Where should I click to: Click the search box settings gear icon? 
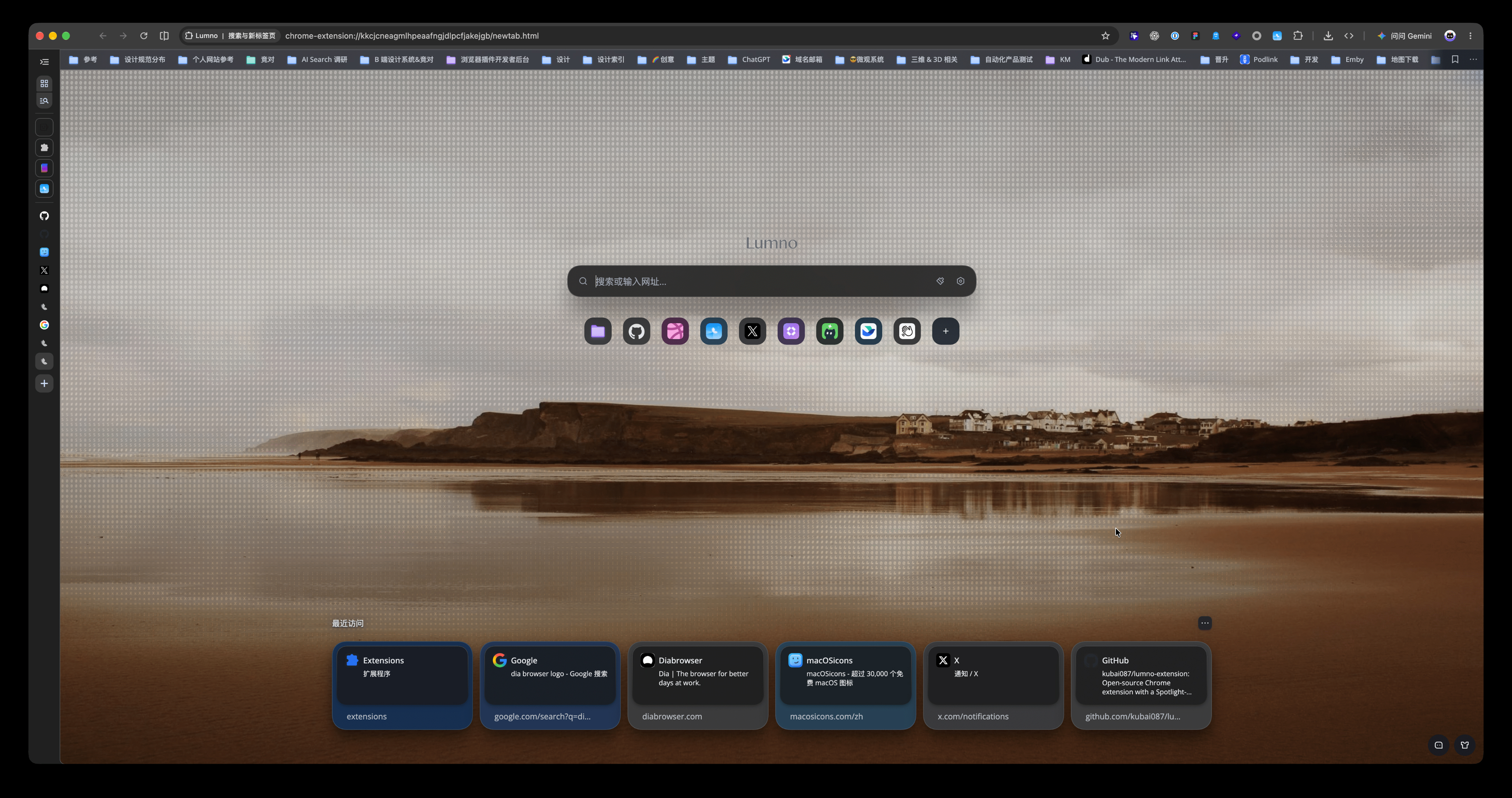[960, 281]
